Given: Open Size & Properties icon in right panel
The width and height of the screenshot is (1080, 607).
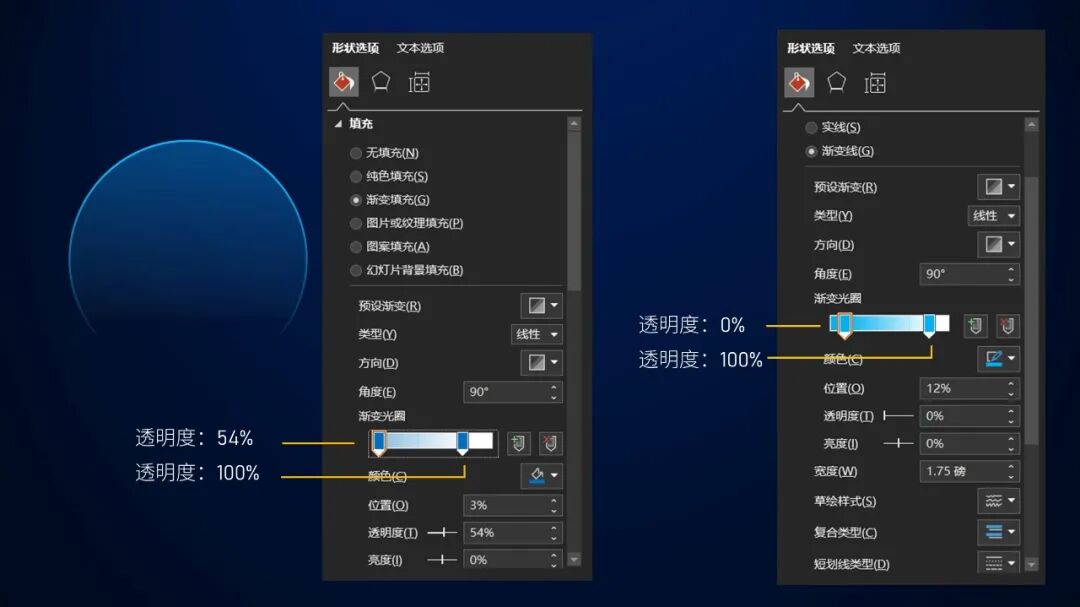Looking at the screenshot, I should pyautogui.click(x=875, y=83).
